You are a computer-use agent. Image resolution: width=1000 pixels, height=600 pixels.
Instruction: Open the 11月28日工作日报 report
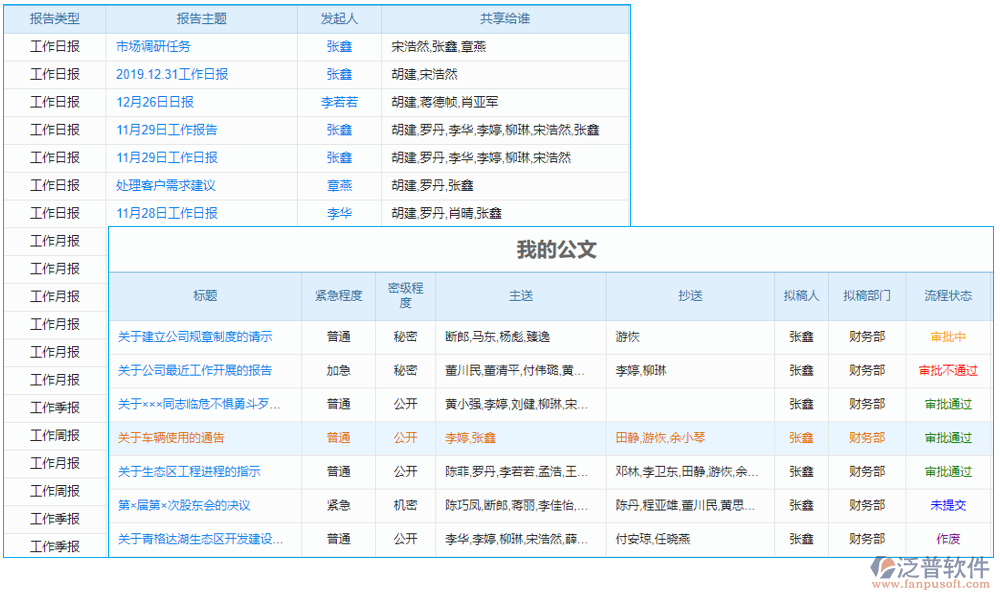click(162, 213)
